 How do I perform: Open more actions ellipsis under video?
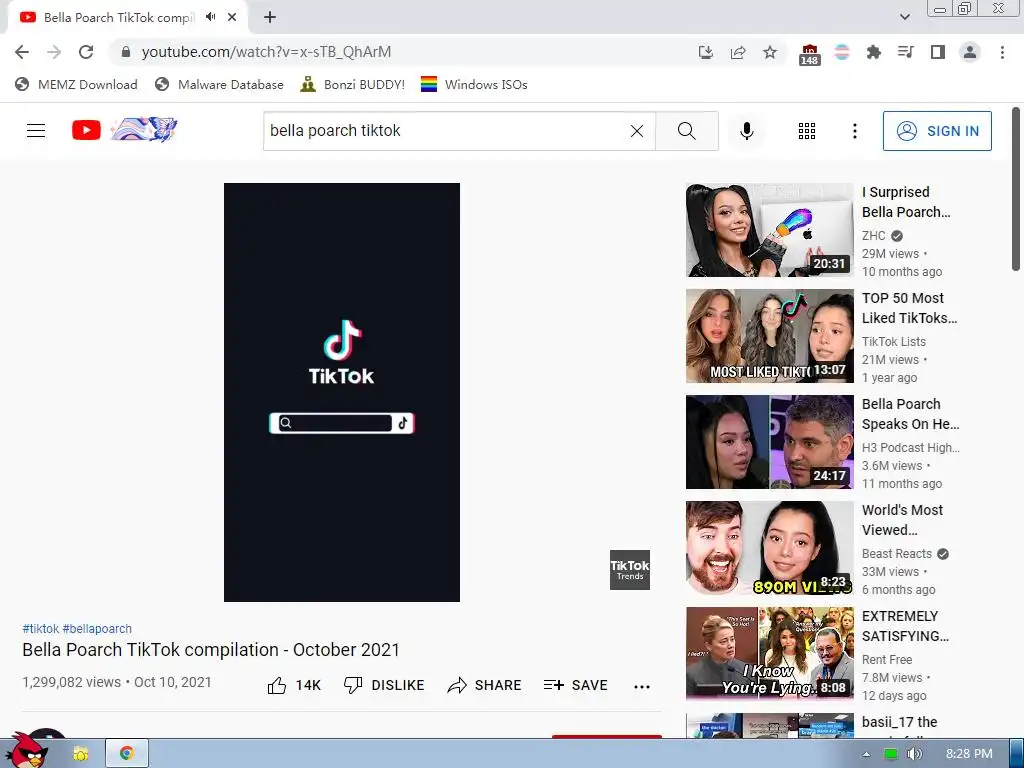click(x=642, y=686)
